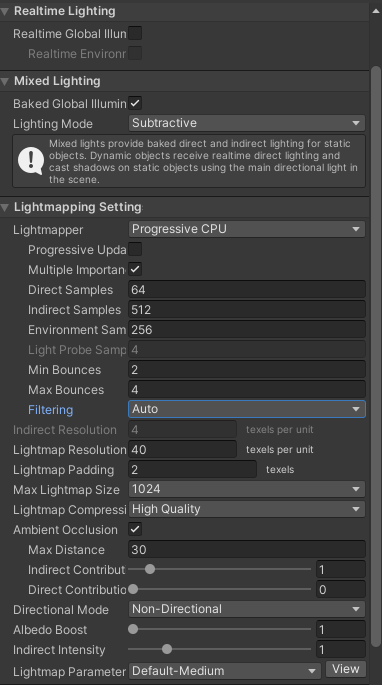Screen dimensions: 382x685
Task: Disable Ambient Occlusion checkbox
Action: tap(135, 529)
